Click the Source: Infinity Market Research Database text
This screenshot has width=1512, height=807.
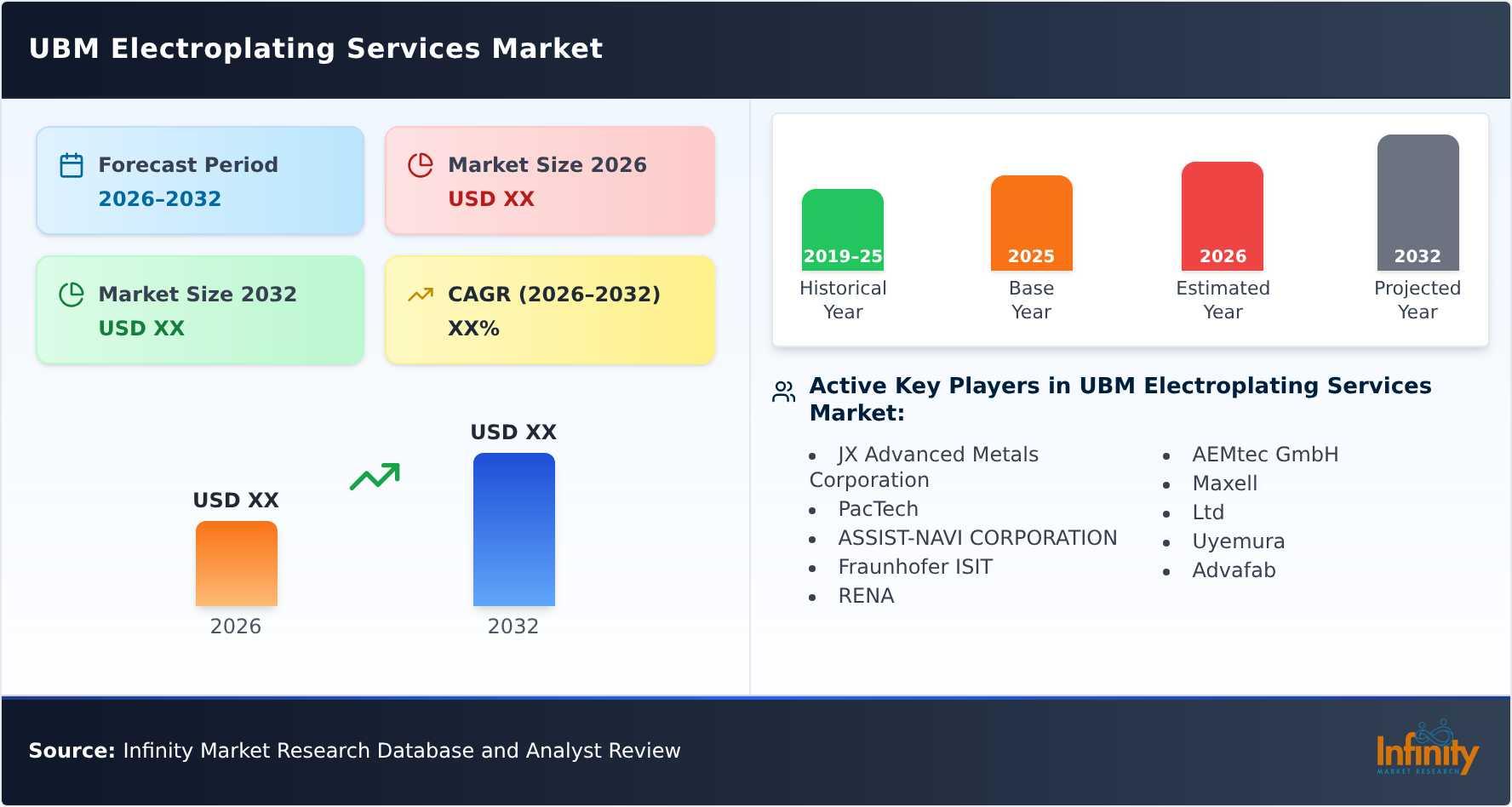tap(355, 751)
